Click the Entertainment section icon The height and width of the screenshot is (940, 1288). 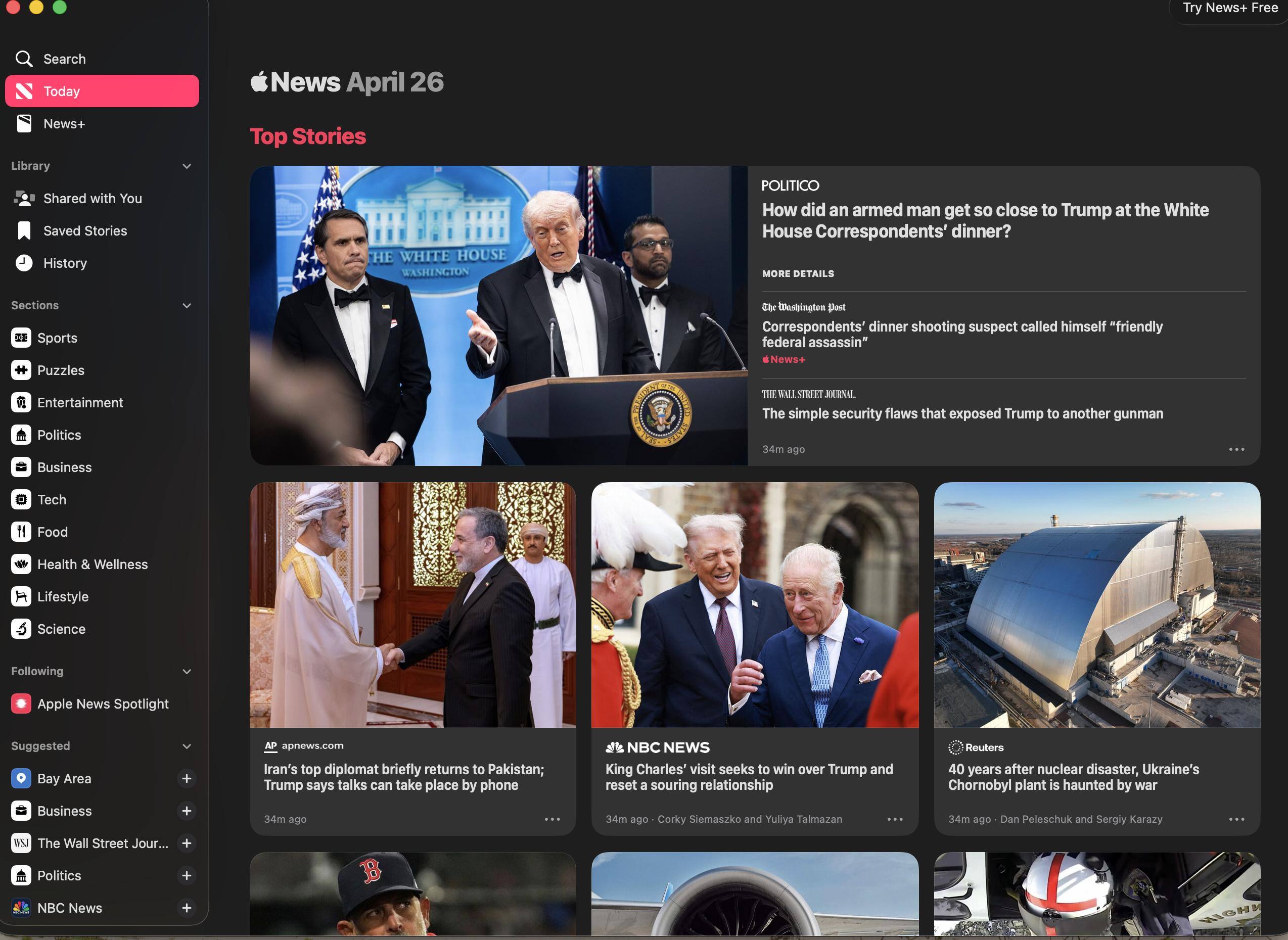(21, 403)
